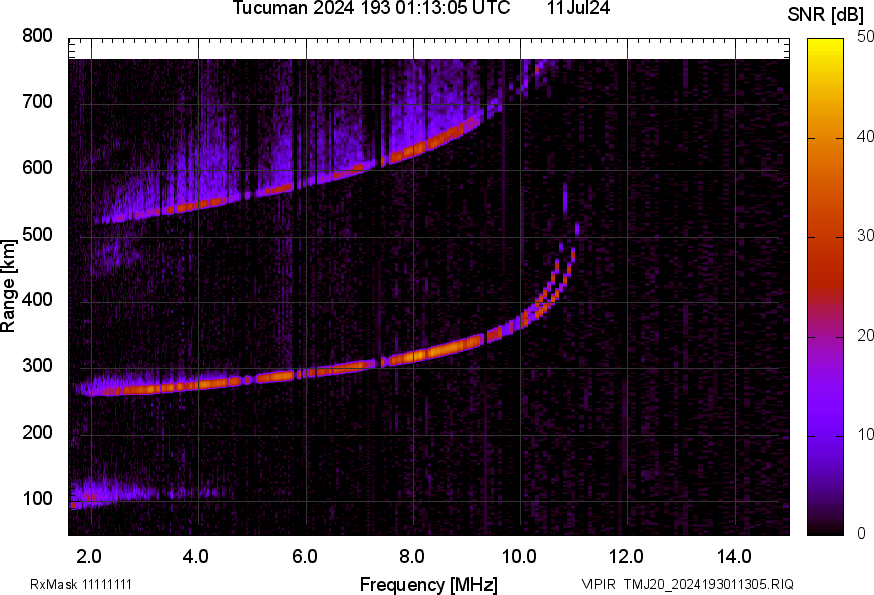Click the Range [km] axis label
Screen dimensions: 874x595
click(10, 286)
